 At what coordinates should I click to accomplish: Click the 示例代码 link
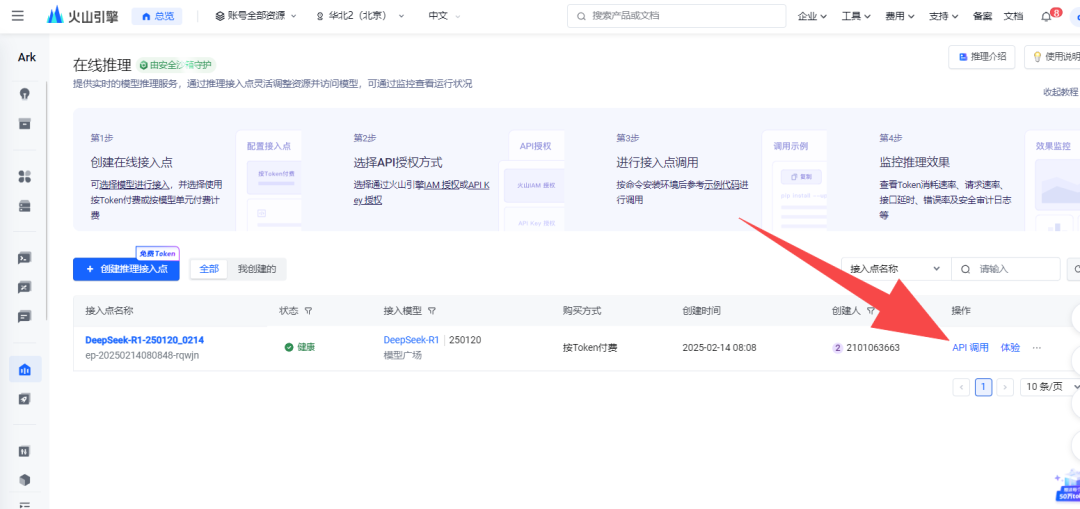pyautogui.click(x=721, y=185)
